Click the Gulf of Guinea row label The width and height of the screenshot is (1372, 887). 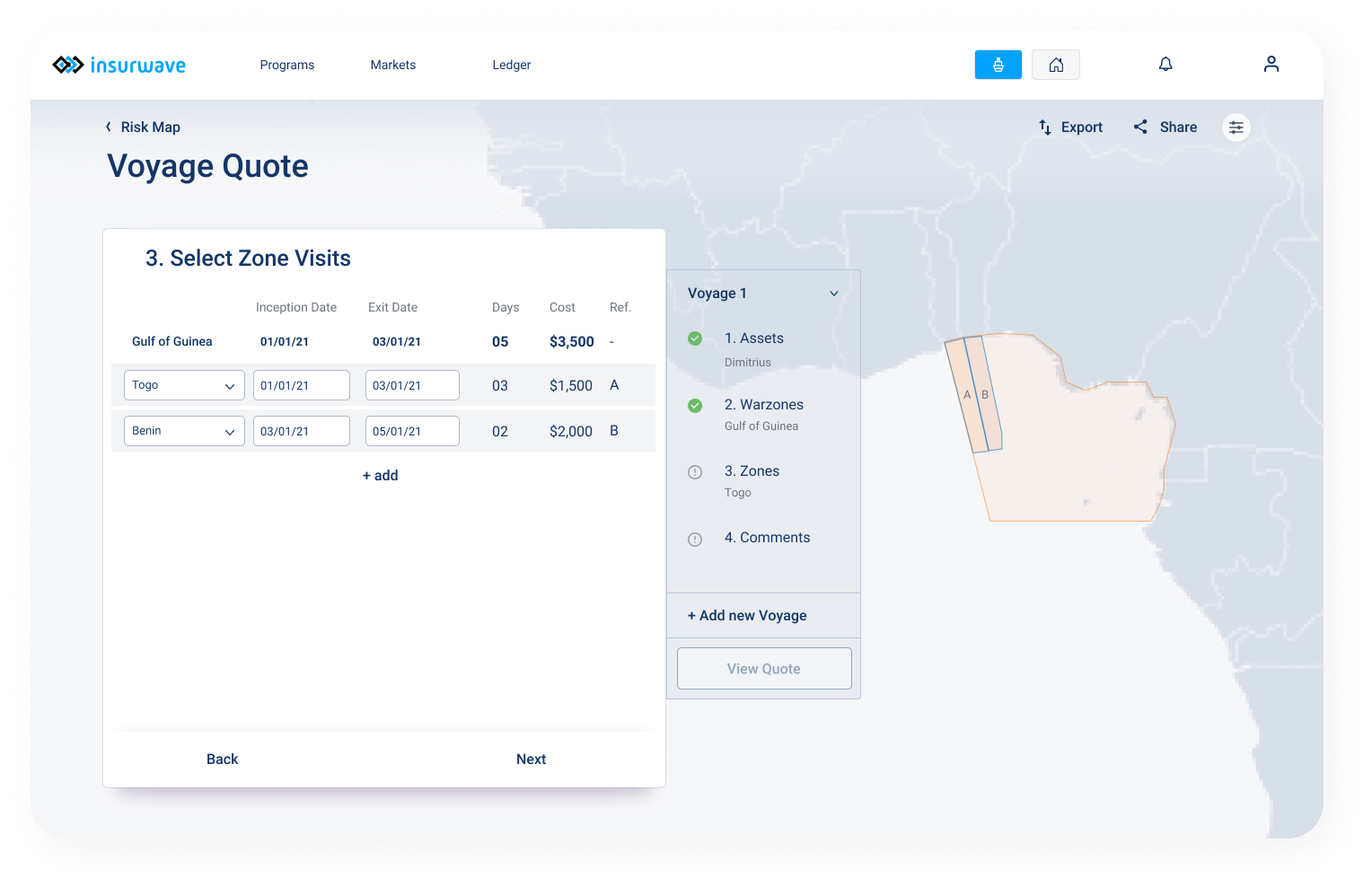[172, 342]
